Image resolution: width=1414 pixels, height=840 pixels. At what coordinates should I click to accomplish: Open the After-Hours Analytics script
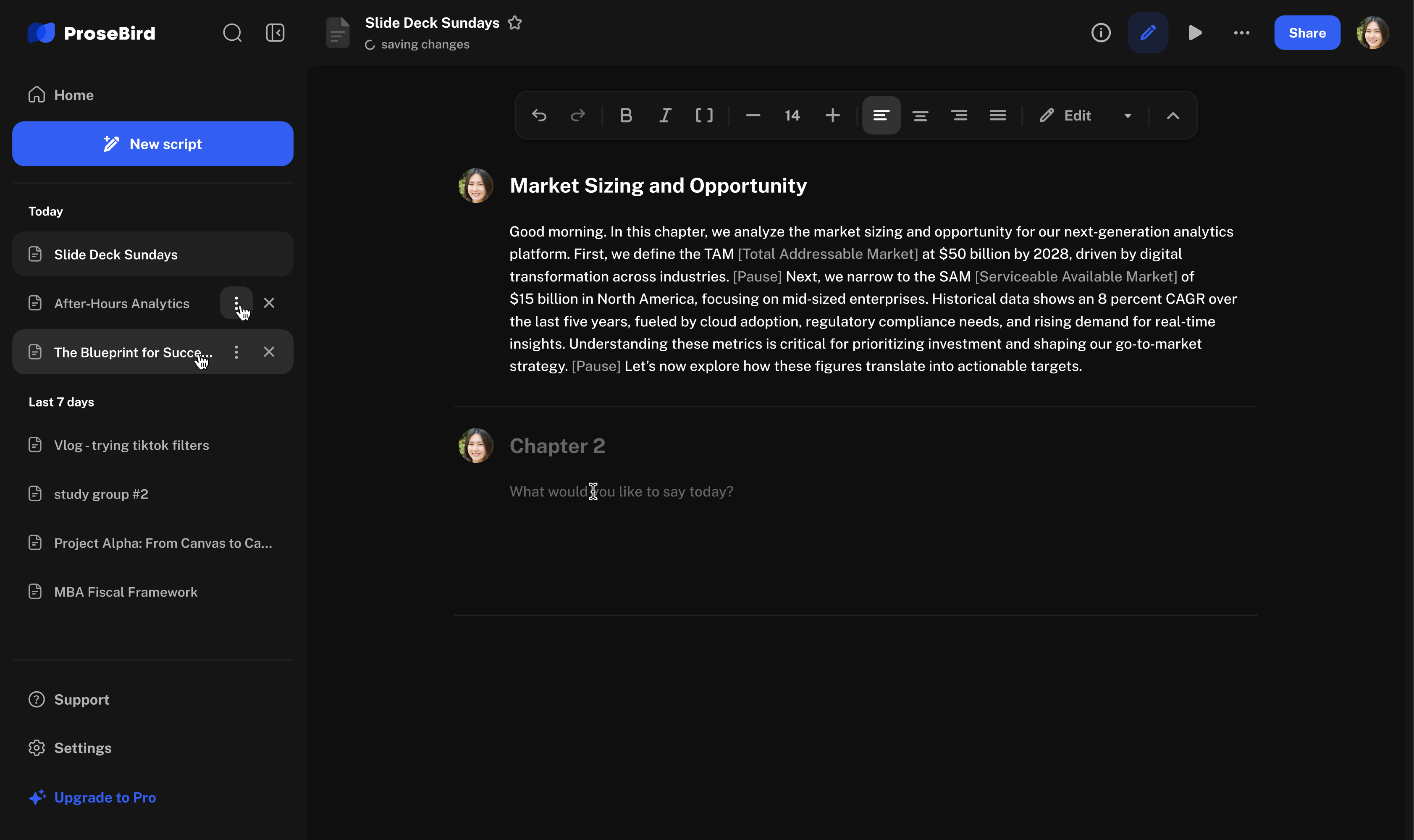122,303
